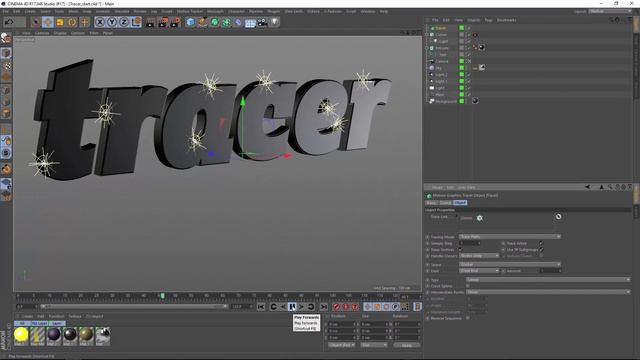Open Space dropdown set to Global
The width and height of the screenshot is (640, 360).
[x=509, y=264]
